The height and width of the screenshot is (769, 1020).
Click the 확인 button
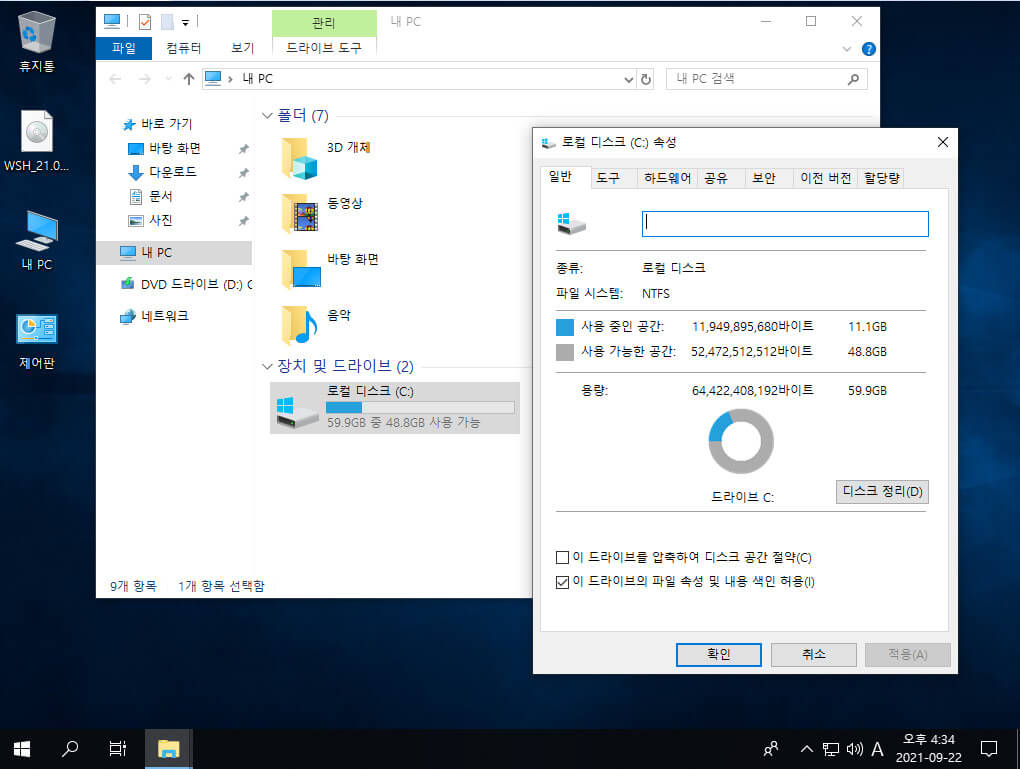(718, 654)
